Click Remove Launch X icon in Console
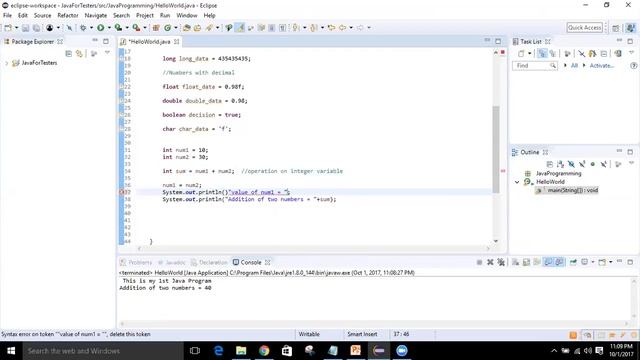640x360 pixels. pos(490,262)
